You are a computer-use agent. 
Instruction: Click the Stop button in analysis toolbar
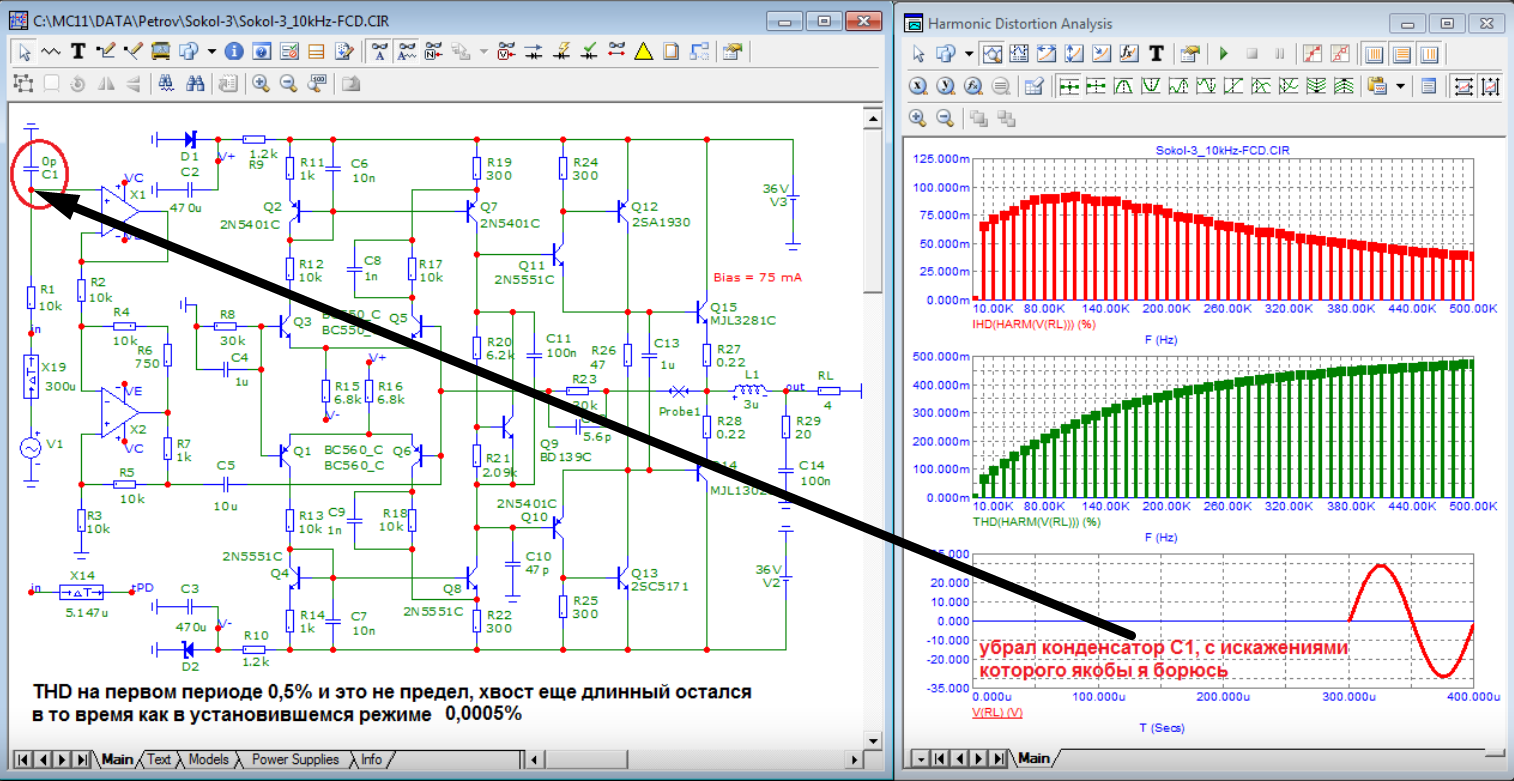tap(1252, 53)
